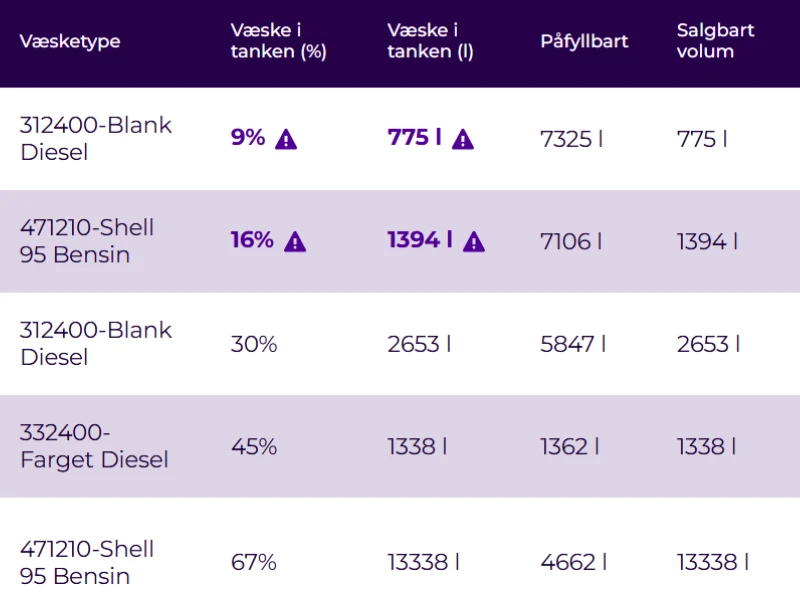Click the 7325 l refillable value
The image size is (800, 600).
[571, 138]
